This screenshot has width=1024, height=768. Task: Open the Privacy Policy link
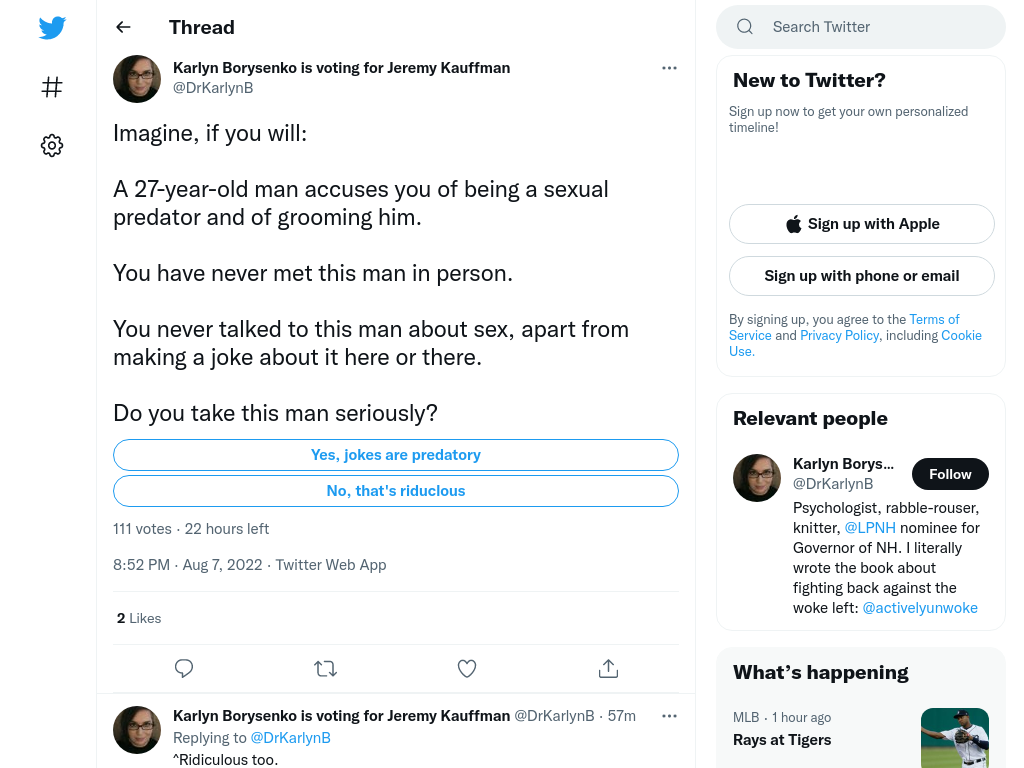pyautogui.click(x=840, y=336)
